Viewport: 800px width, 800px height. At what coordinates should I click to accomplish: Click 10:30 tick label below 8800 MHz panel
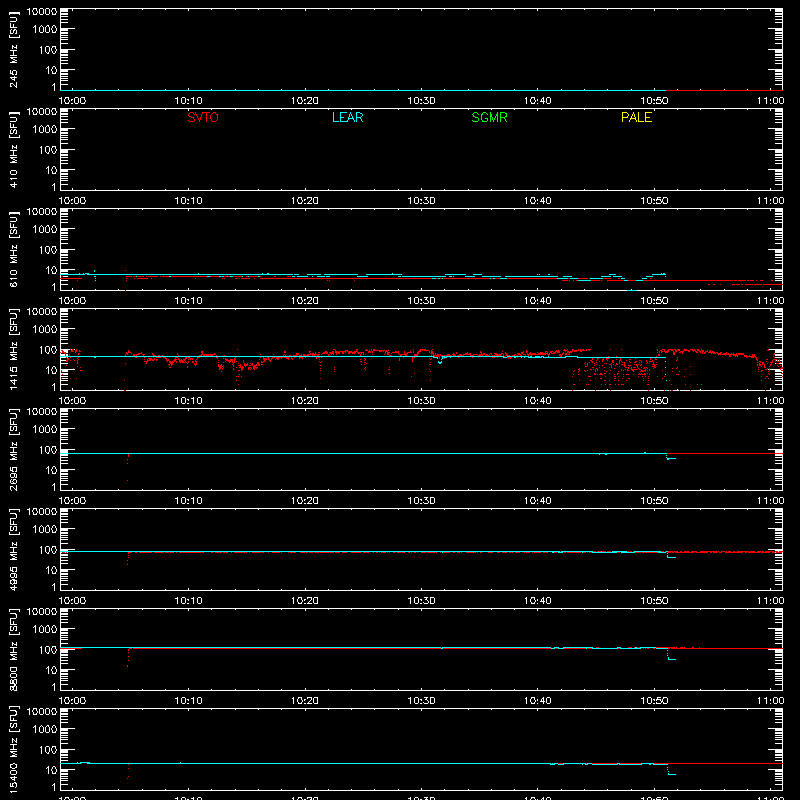421,701
